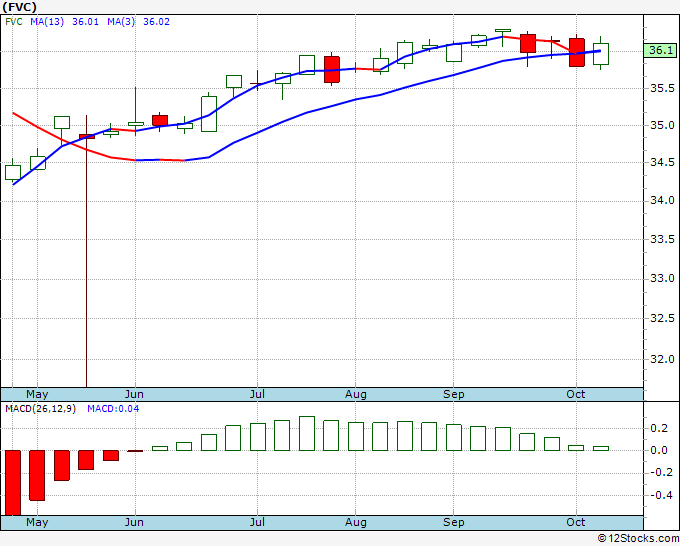The image size is (680, 546).
Task: Click the 33.0 price axis label
Action: (662, 278)
